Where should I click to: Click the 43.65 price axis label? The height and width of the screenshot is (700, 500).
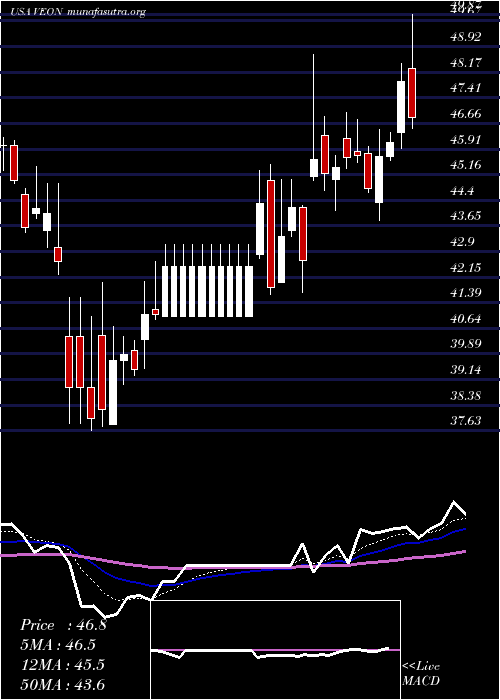[x=466, y=216]
